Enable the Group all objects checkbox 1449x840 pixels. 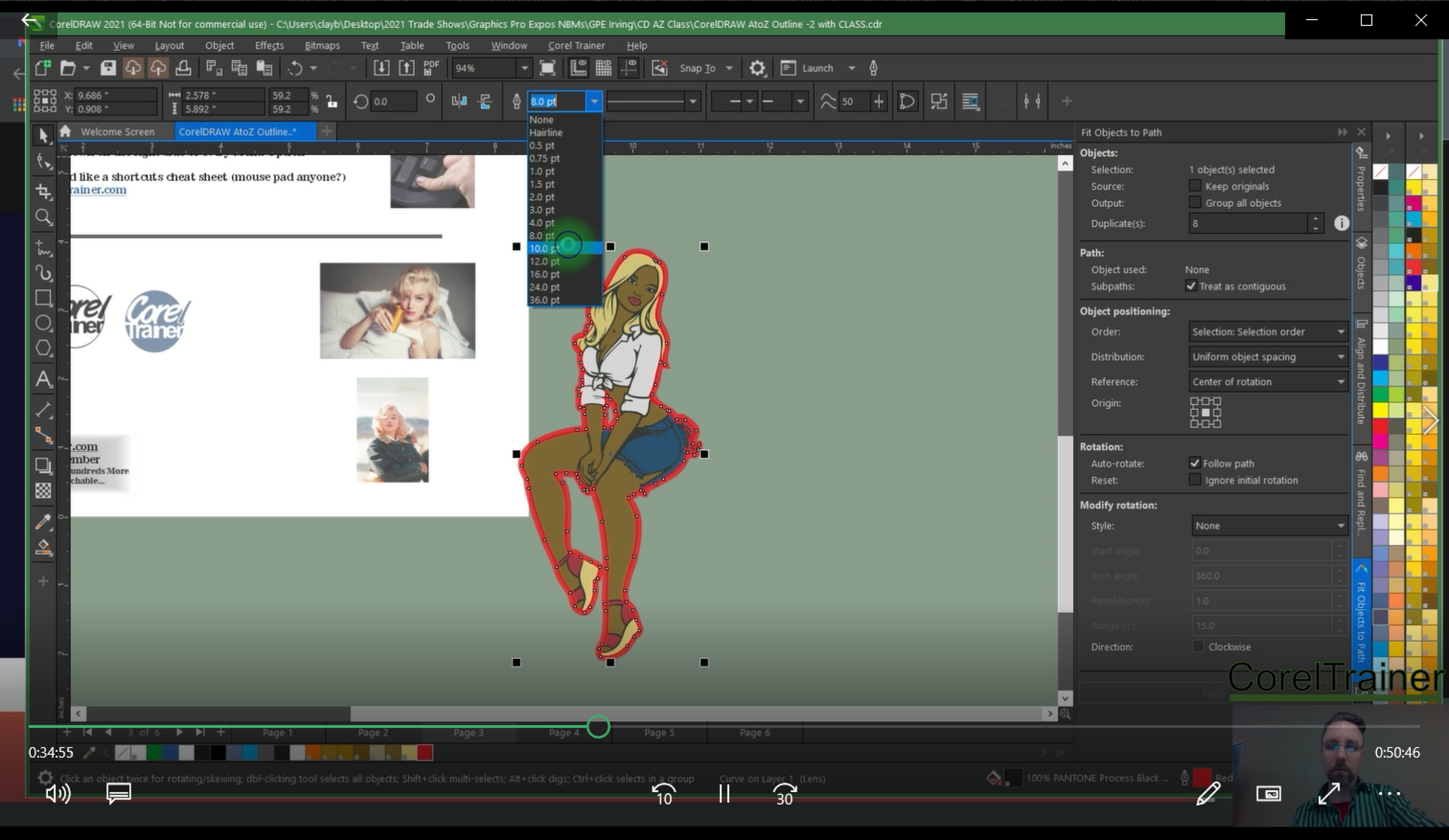click(x=1195, y=203)
